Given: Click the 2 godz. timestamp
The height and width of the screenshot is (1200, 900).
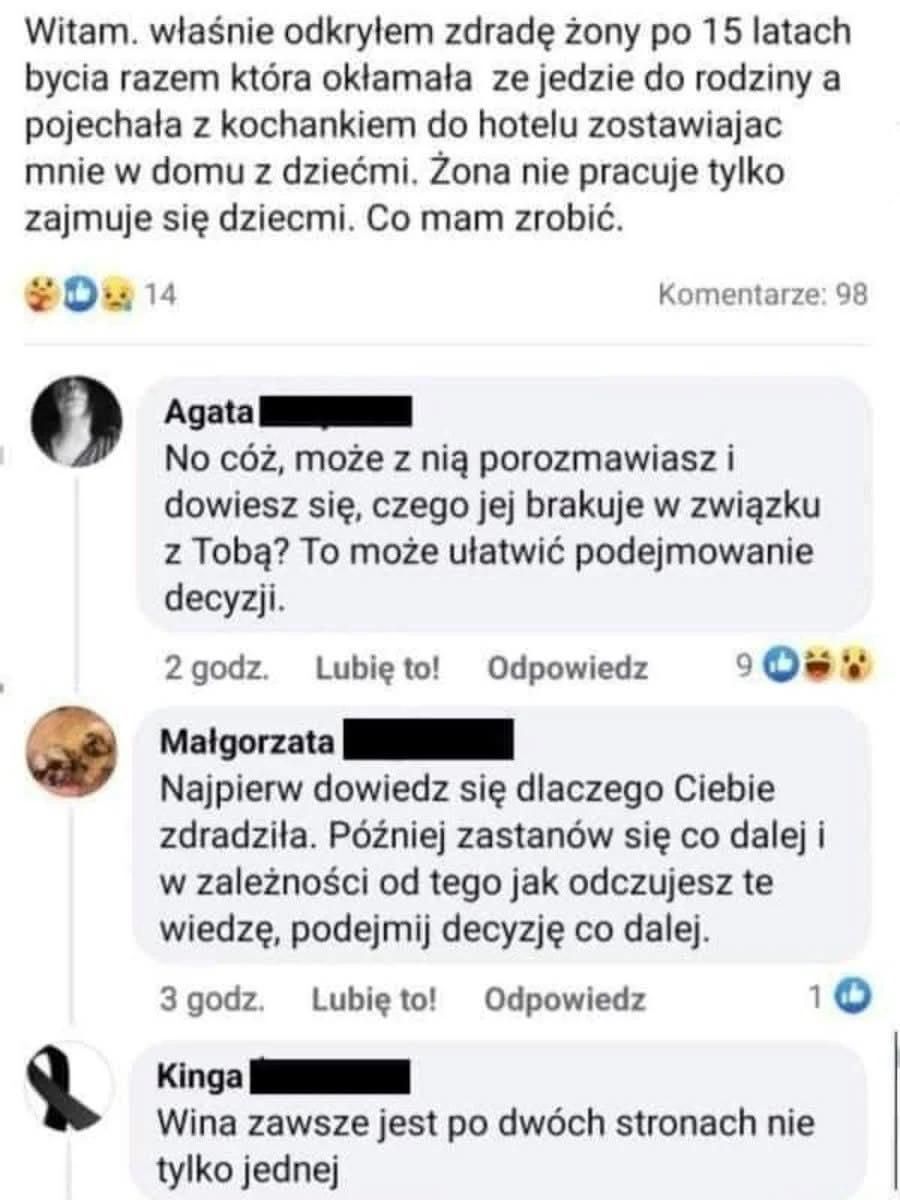Looking at the screenshot, I should click(215, 668).
